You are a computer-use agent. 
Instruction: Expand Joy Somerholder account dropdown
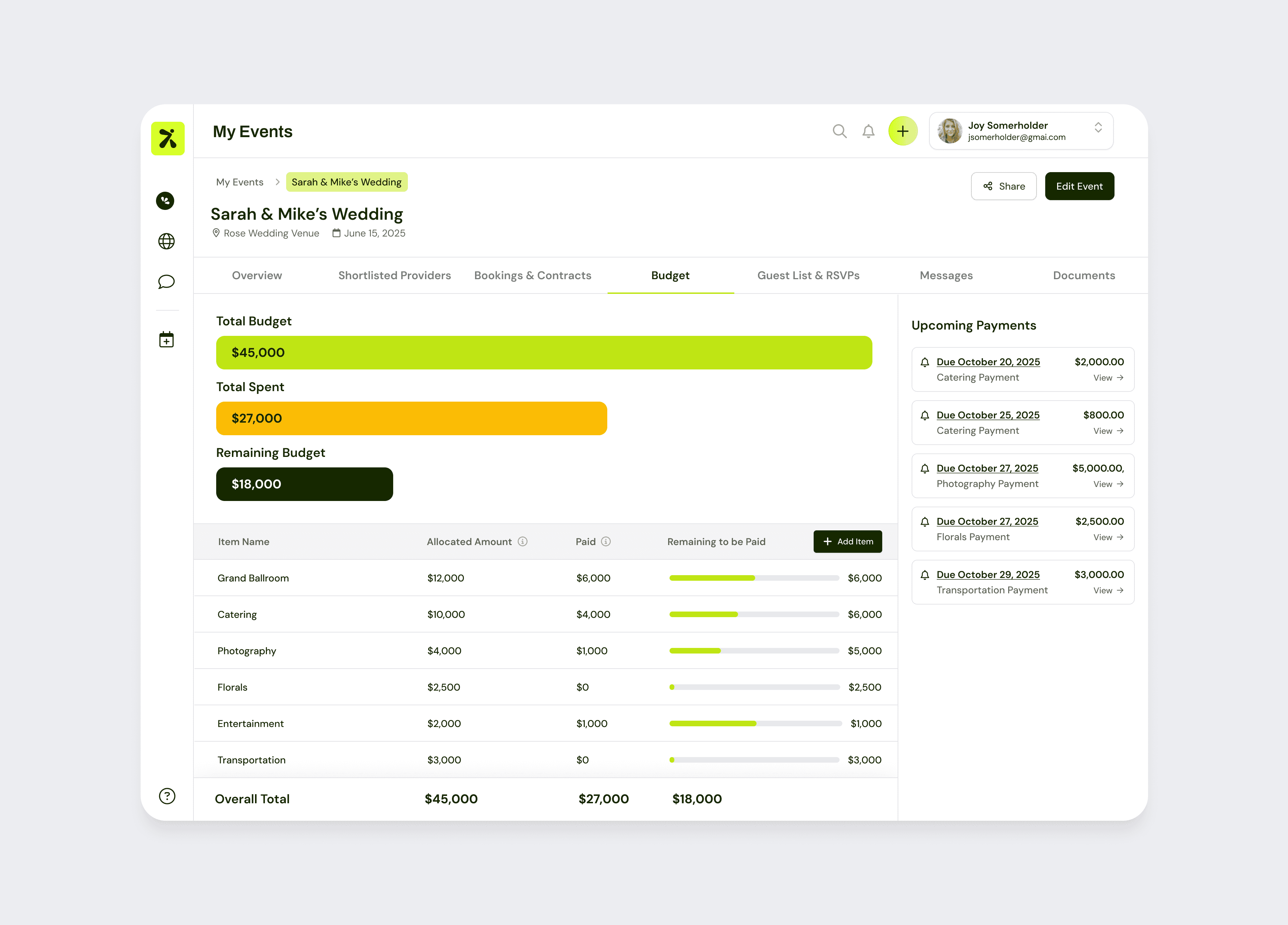pyautogui.click(x=1098, y=128)
